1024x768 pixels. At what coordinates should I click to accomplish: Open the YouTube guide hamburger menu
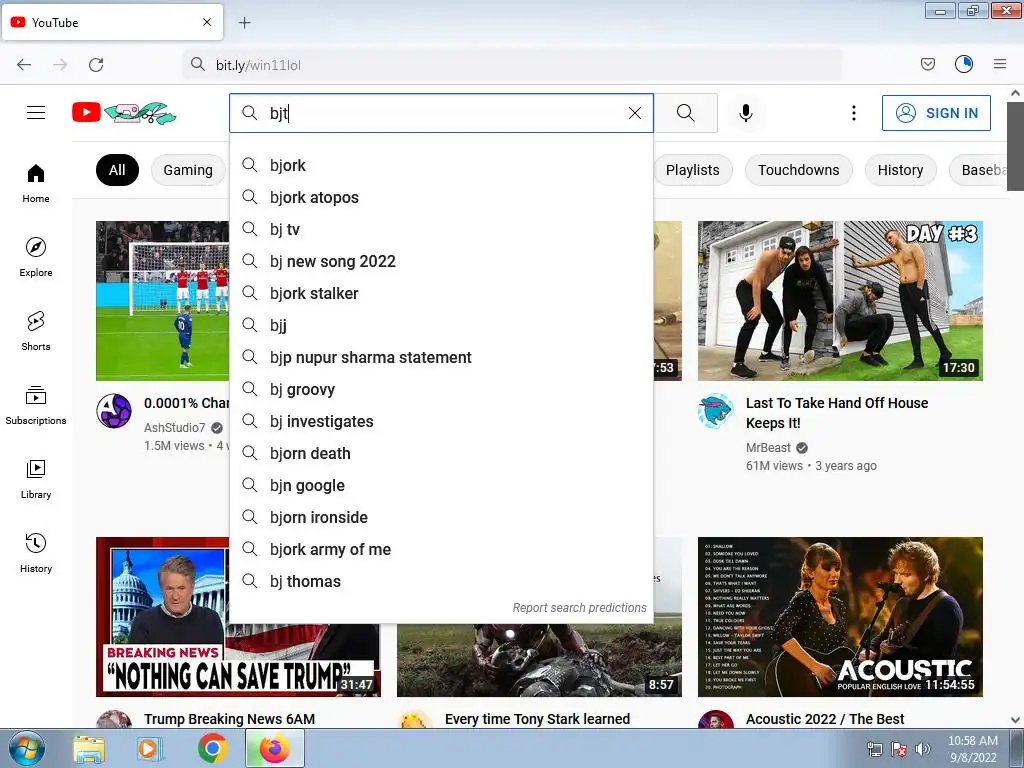36,113
